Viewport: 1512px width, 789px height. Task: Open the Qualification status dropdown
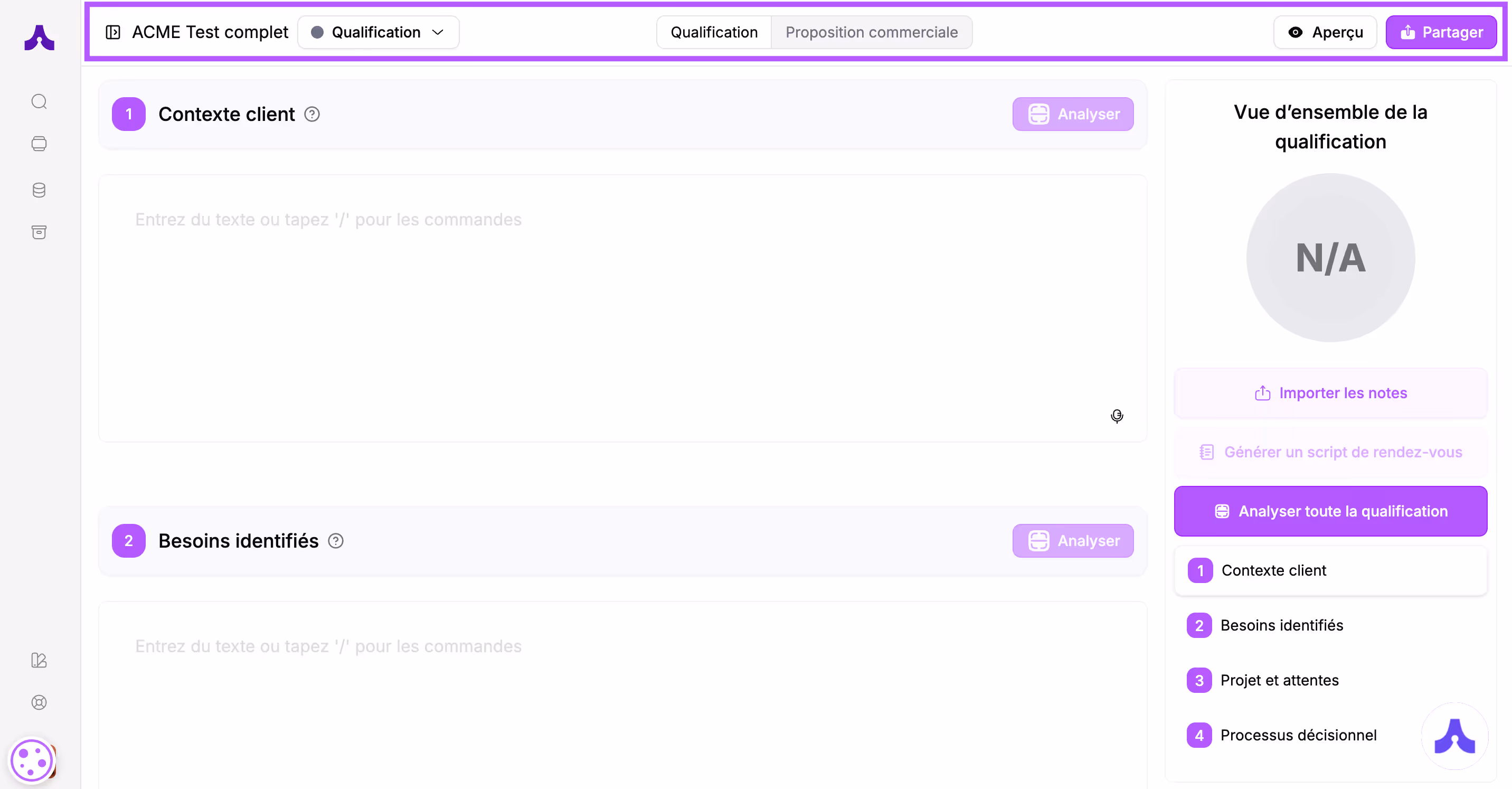click(378, 32)
